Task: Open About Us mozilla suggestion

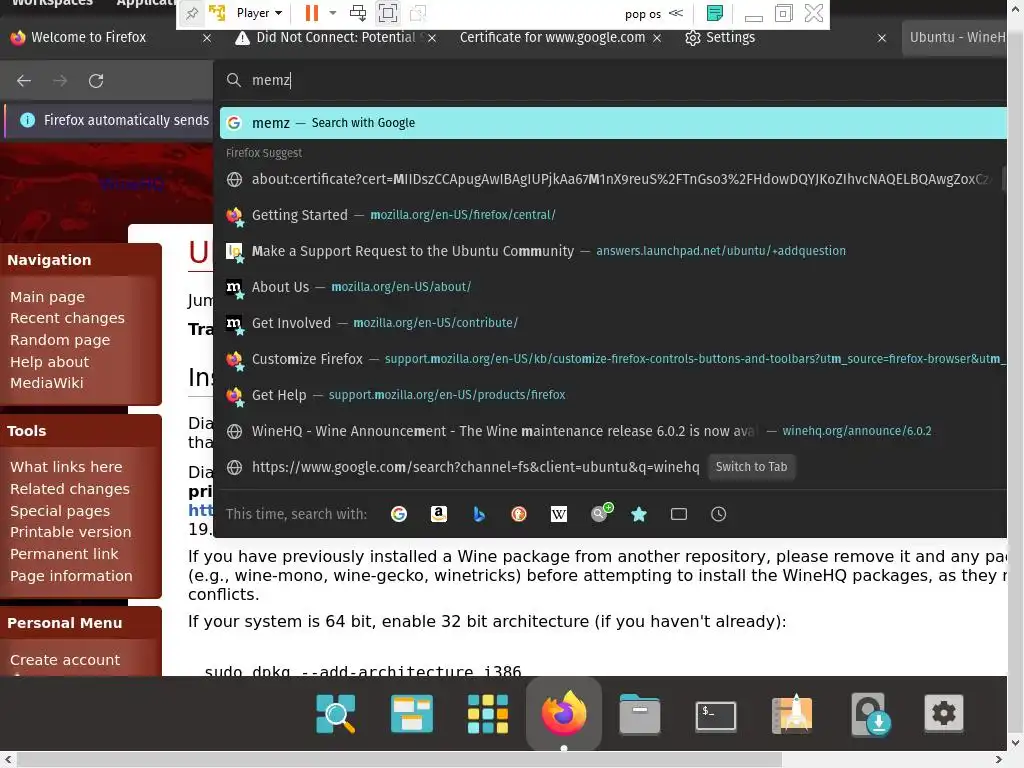Action: (x=613, y=287)
